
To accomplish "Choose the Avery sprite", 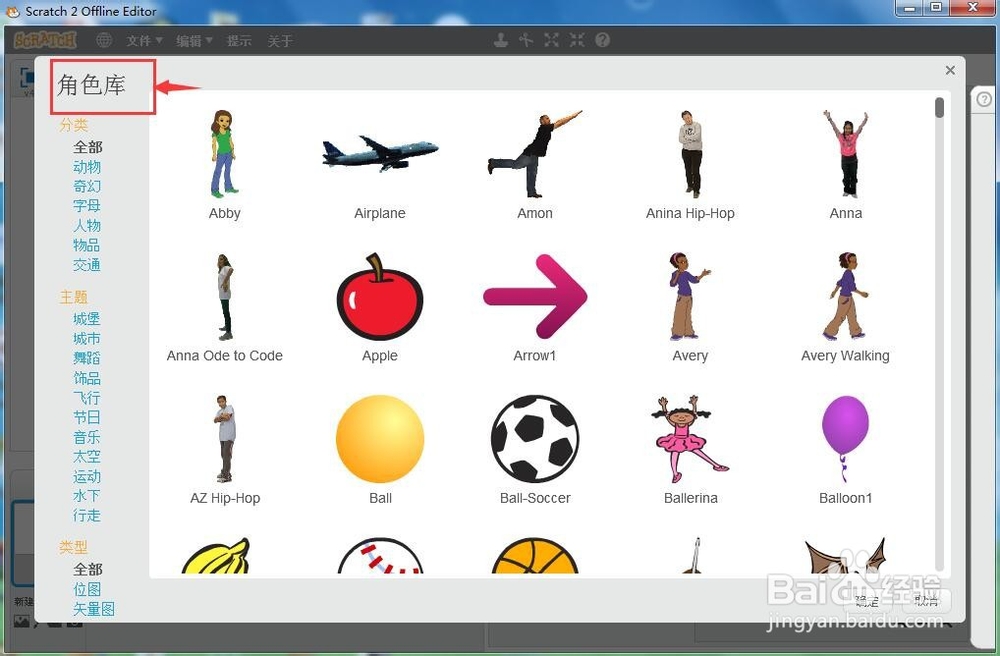I will [690, 296].
